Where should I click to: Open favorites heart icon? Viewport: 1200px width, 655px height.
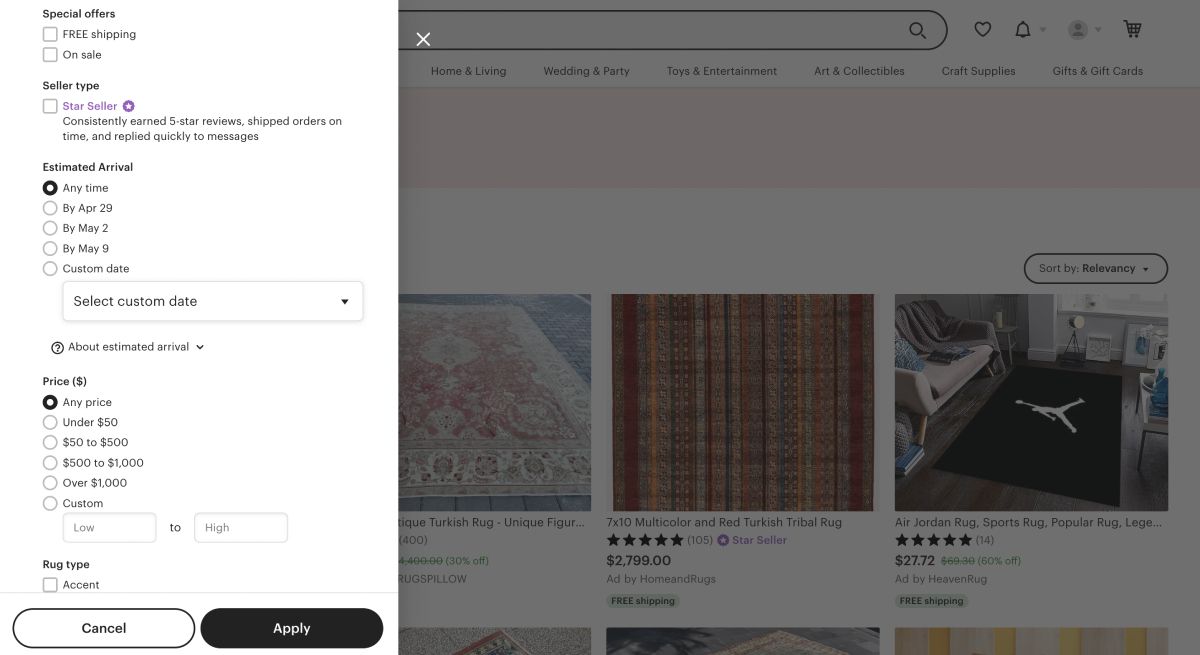pyautogui.click(x=983, y=30)
